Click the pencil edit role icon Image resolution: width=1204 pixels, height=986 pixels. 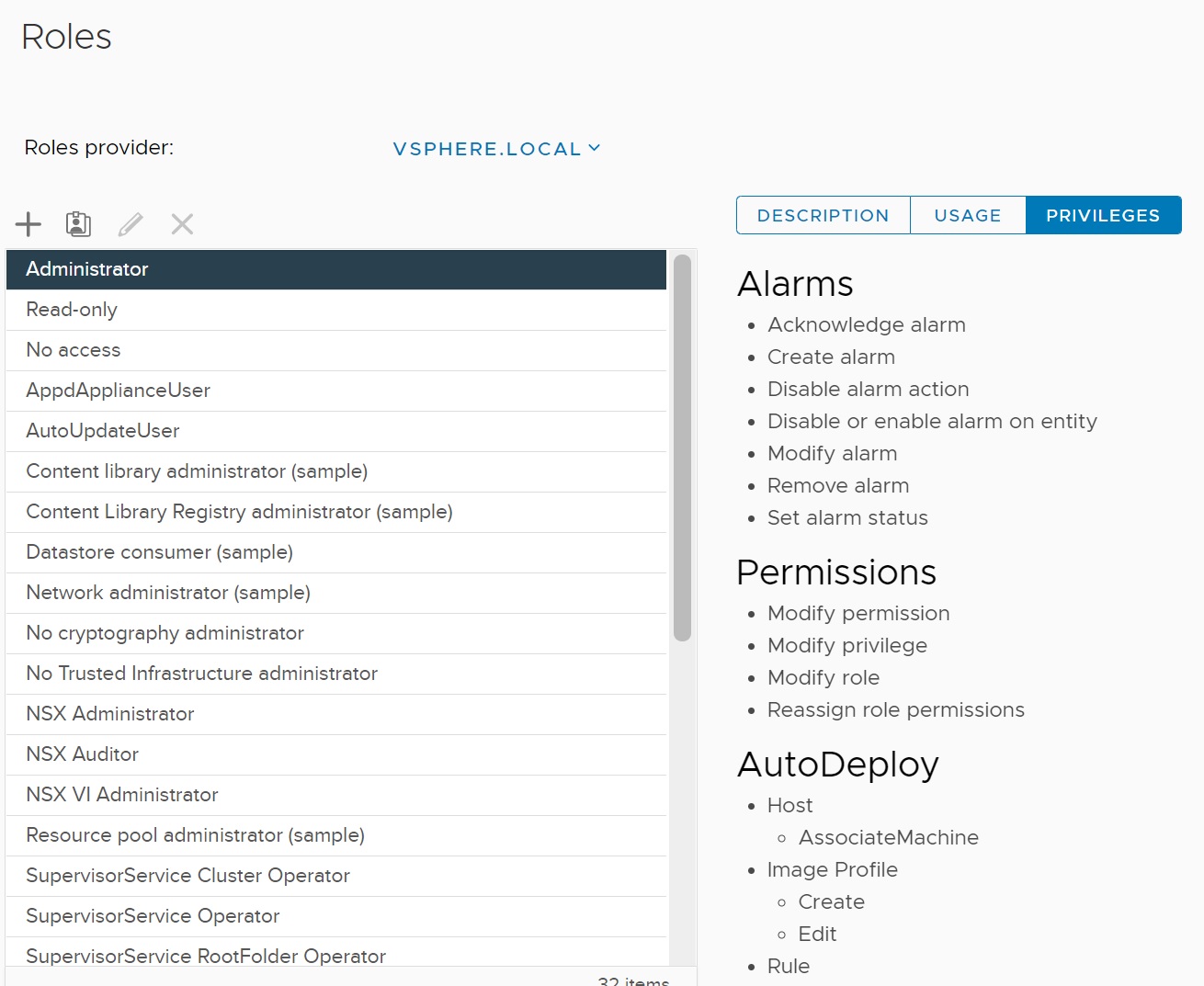click(x=131, y=224)
